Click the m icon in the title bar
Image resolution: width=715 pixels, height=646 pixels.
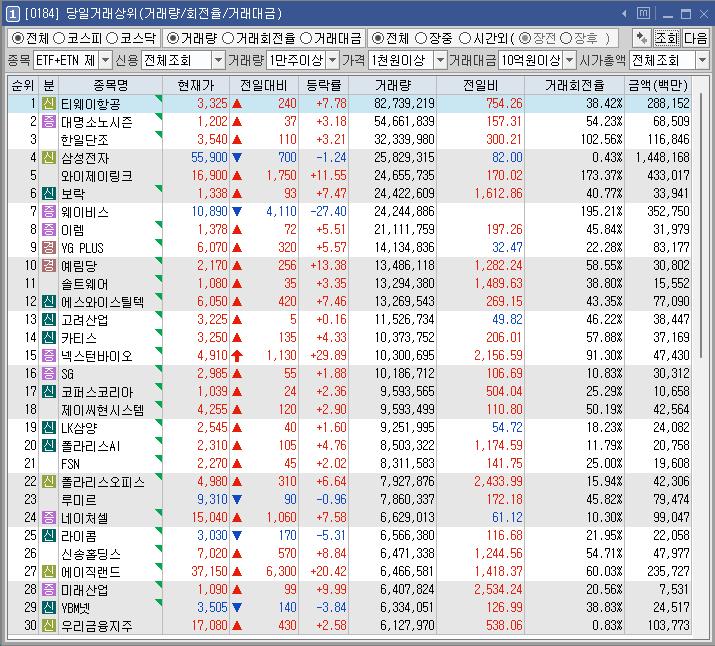click(643, 13)
